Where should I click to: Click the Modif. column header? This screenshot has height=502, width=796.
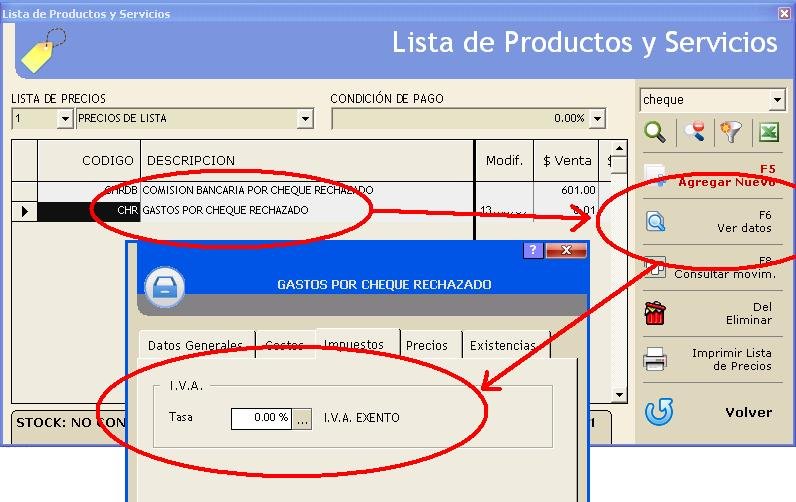pyautogui.click(x=504, y=160)
